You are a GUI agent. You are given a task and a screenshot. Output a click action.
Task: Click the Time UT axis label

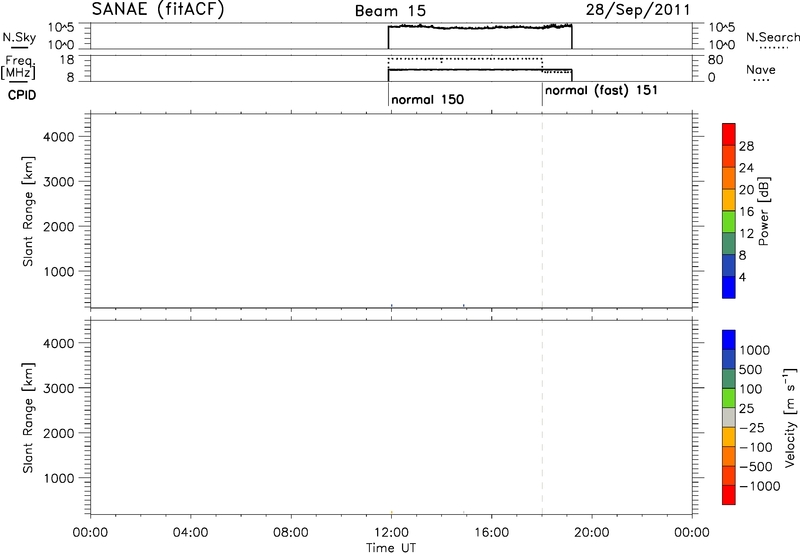coord(391,547)
